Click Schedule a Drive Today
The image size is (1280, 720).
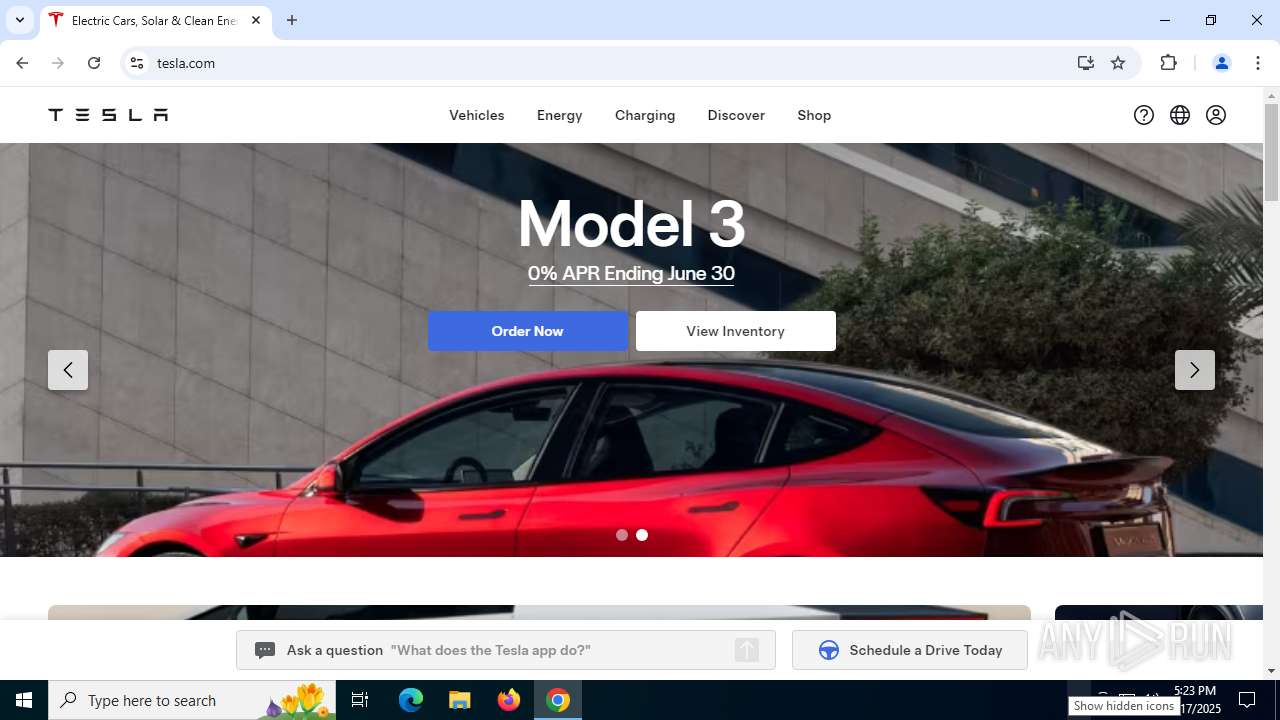pos(910,650)
